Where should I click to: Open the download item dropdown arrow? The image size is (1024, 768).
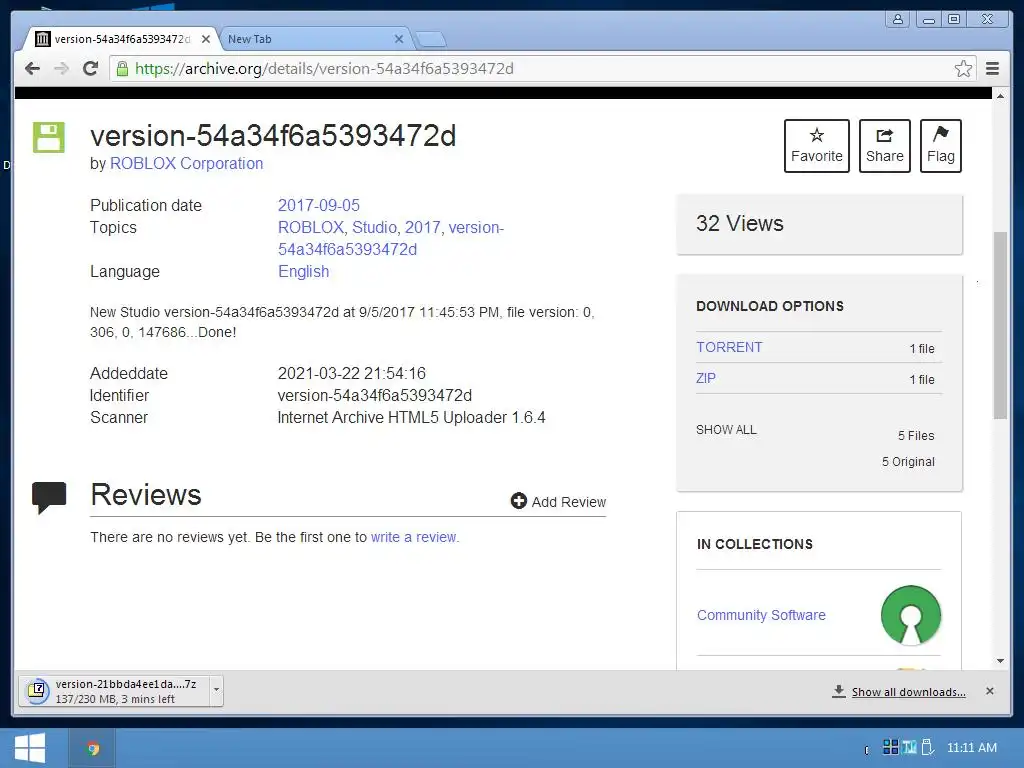coord(216,690)
